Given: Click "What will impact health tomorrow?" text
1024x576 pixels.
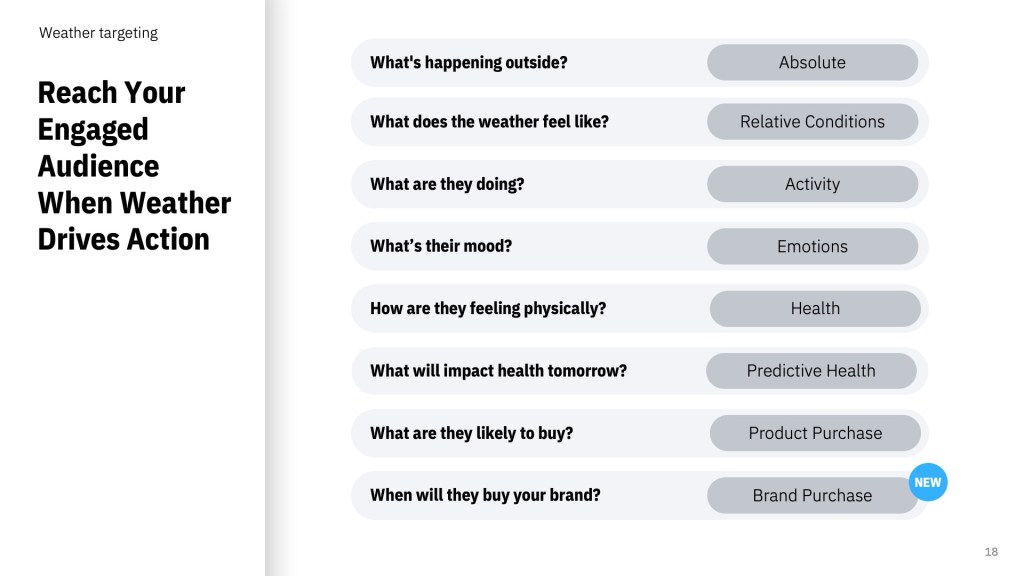Looking at the screenshot, I should click(498, 371).
